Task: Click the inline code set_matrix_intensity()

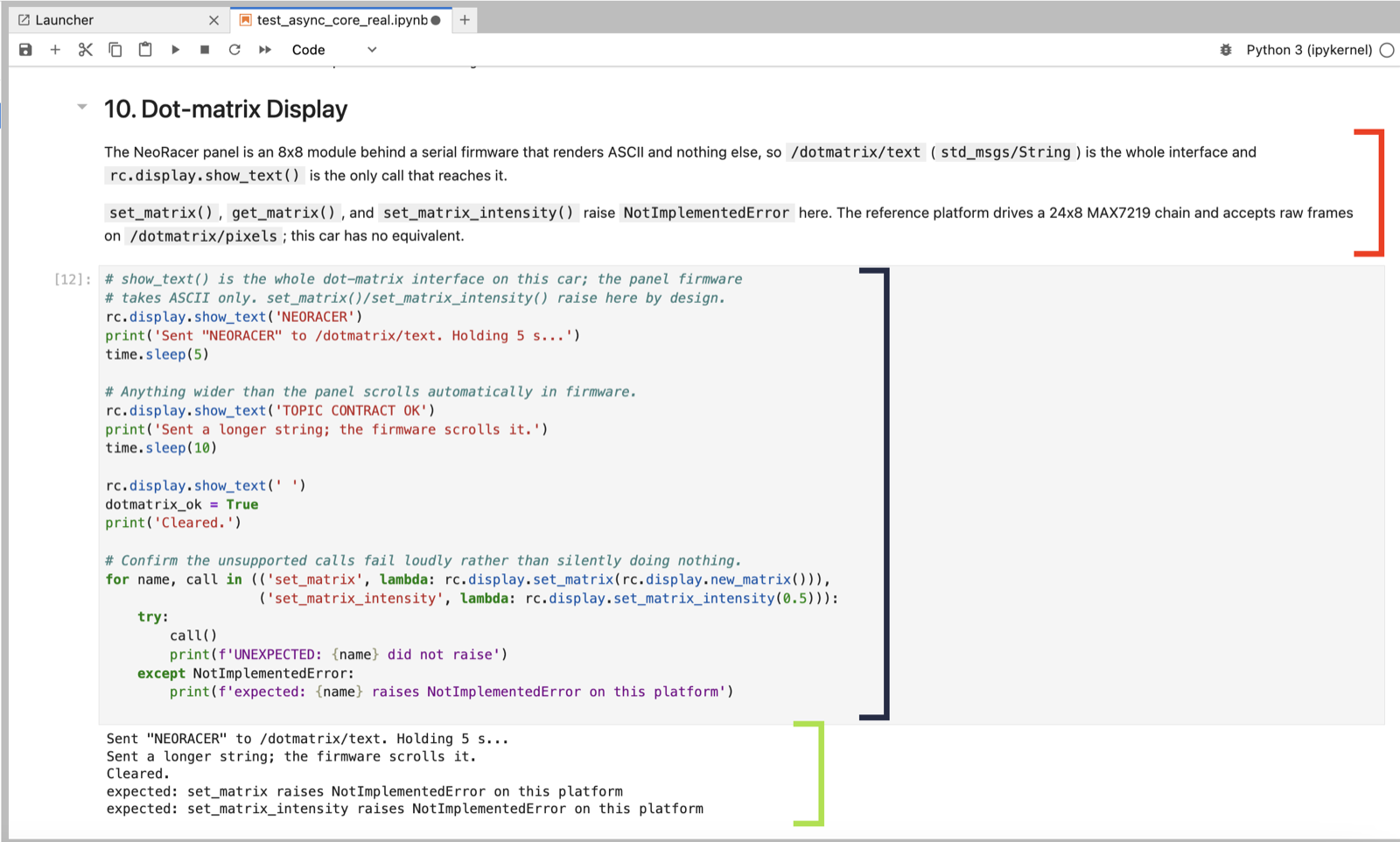Action: point(479,213)
